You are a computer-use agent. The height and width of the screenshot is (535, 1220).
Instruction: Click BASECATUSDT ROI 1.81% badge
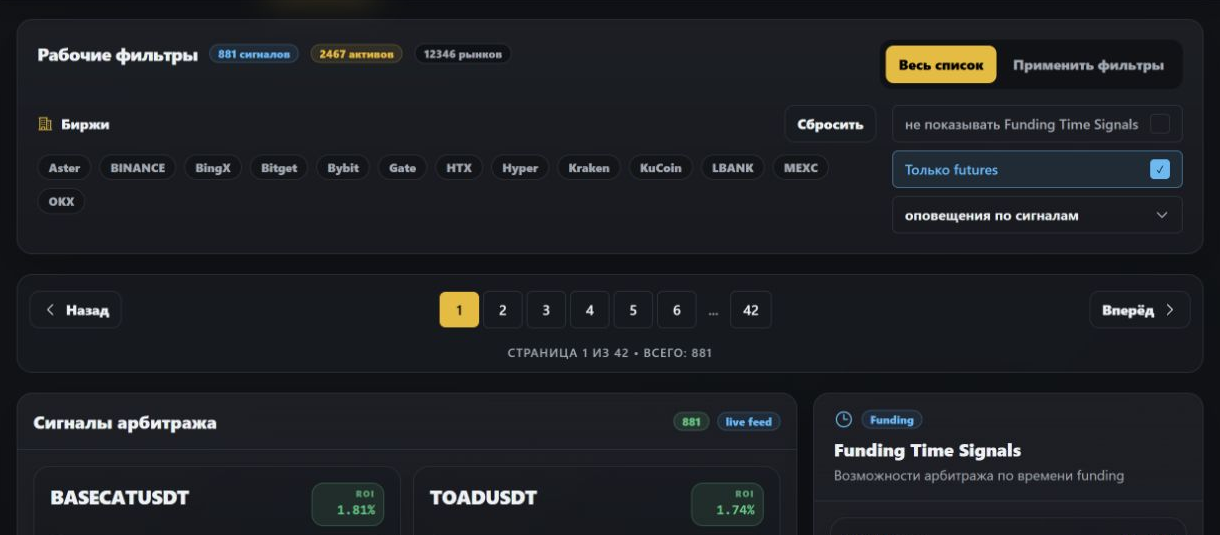coord(348,504)
